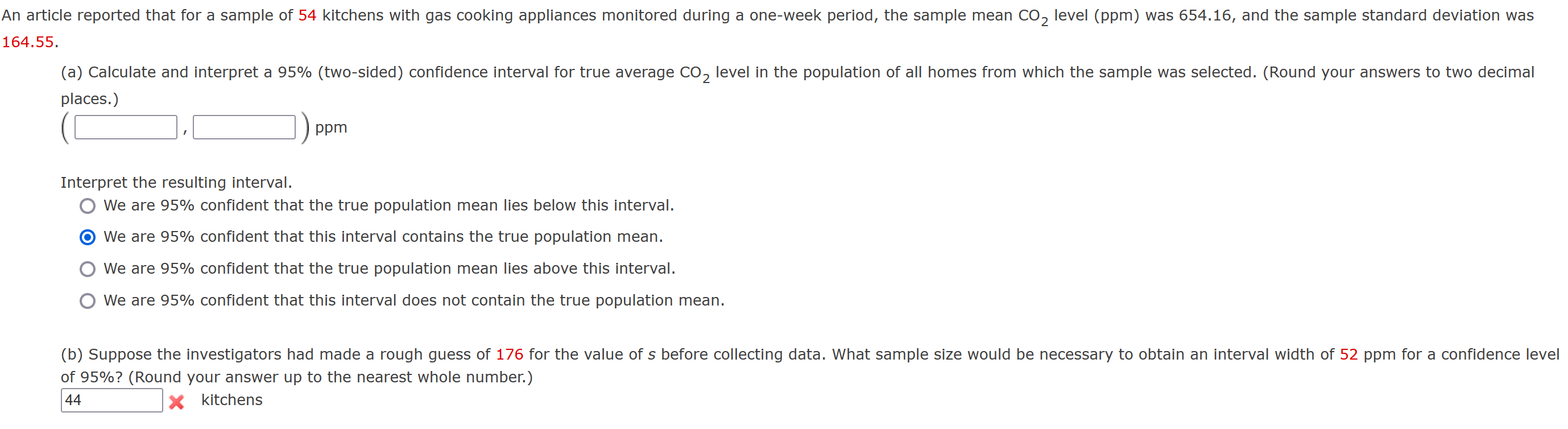This screenshot has height=429, width=1568.
Task: Select radio 'this interval contains the true population mean'
Action: [88, 237]
